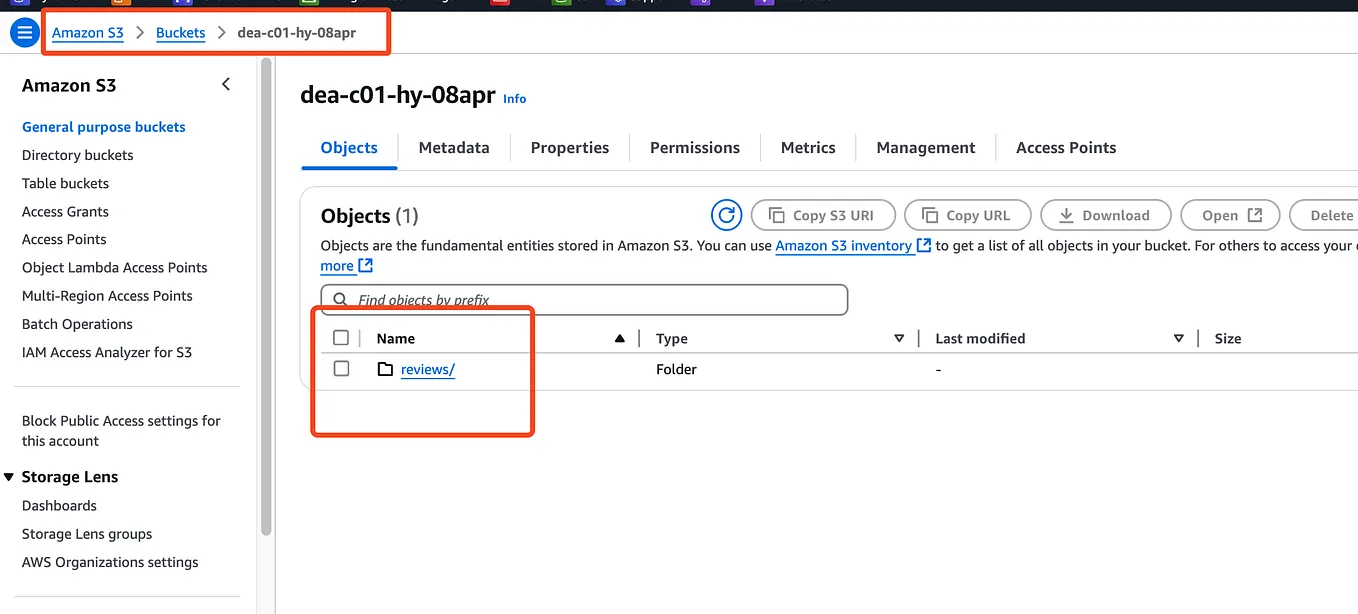Image resolution: width=1358 pixels, height=614 pixels.
Task: Click the external-link icon on Amazon S3 inventory
Action: pos(923,245)
